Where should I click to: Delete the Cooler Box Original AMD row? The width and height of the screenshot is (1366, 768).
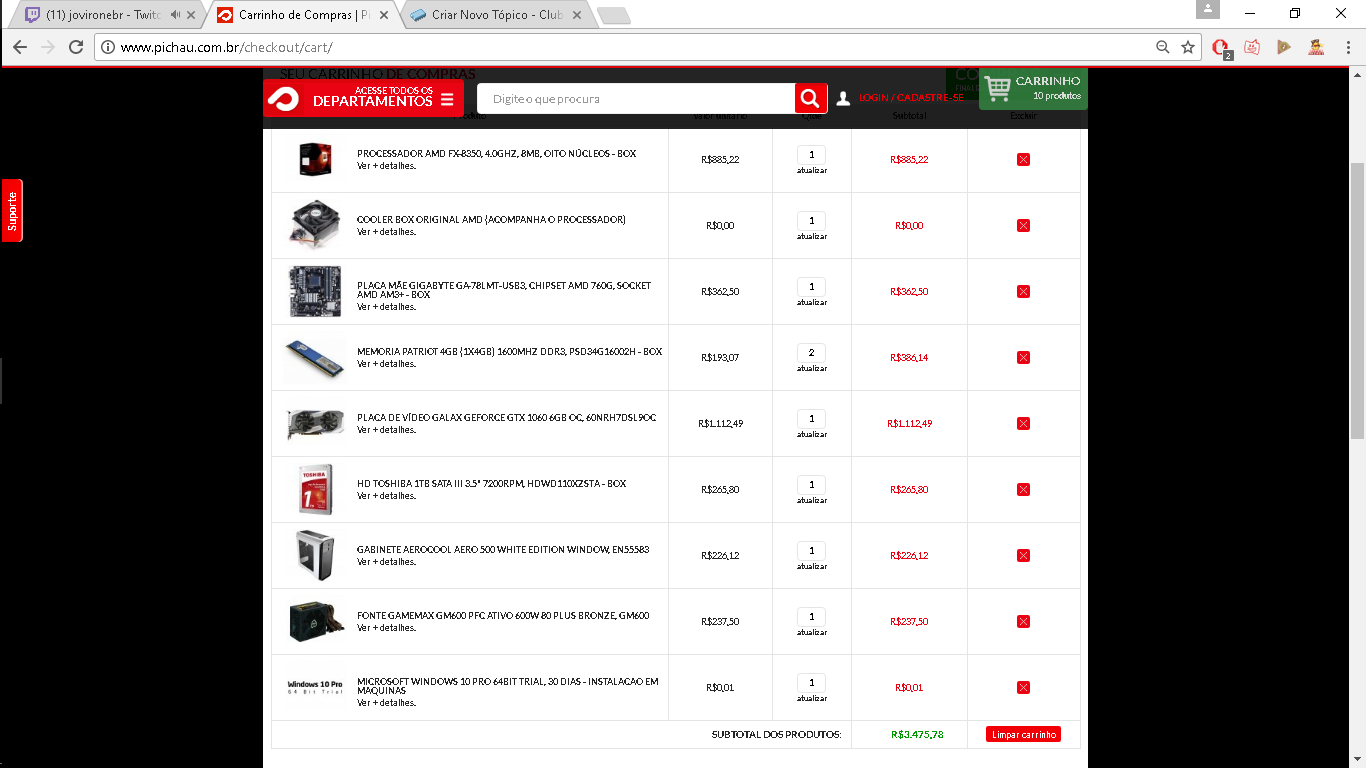tap(1023, 226)
